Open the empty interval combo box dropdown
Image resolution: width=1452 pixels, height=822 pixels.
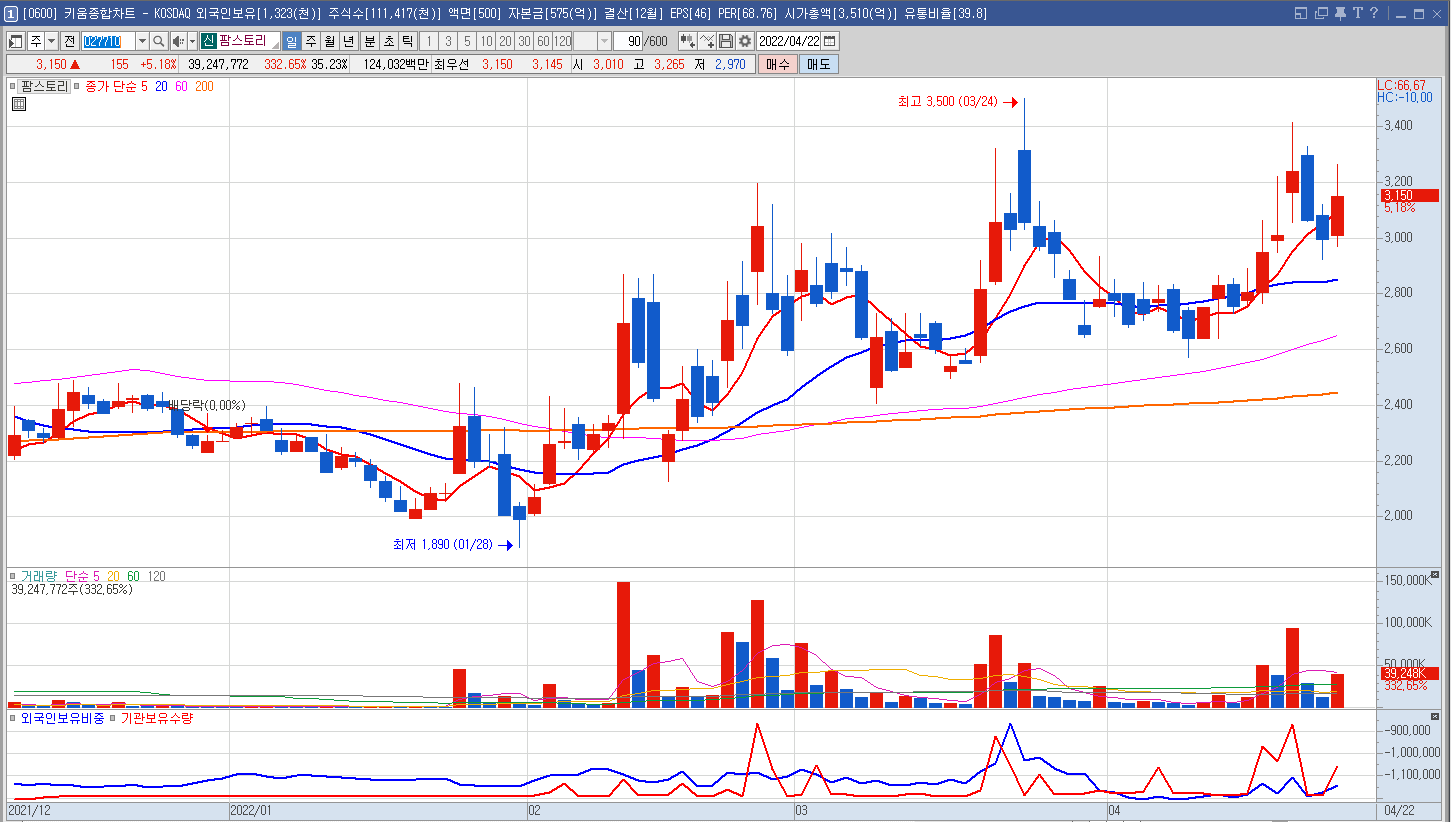[x=605, y=41]
